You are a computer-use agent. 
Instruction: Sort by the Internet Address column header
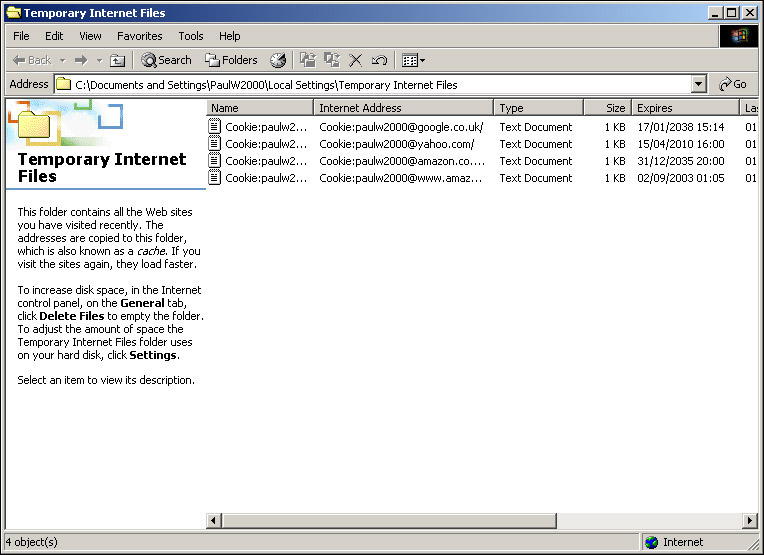pyautogui.click(x=403, y=108)
